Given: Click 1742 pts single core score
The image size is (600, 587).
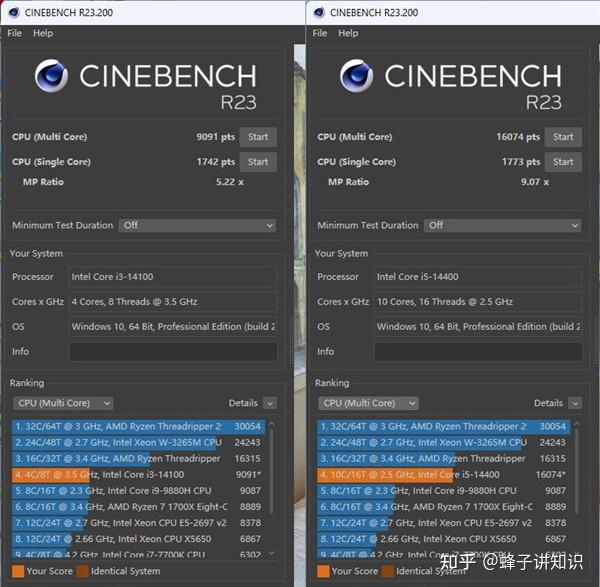Looking at the screenshot, I should point(216,162).
